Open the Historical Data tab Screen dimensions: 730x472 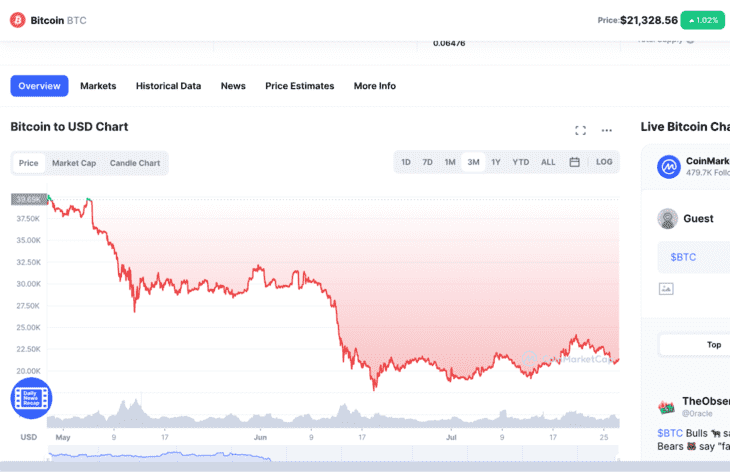click(169, 86)
